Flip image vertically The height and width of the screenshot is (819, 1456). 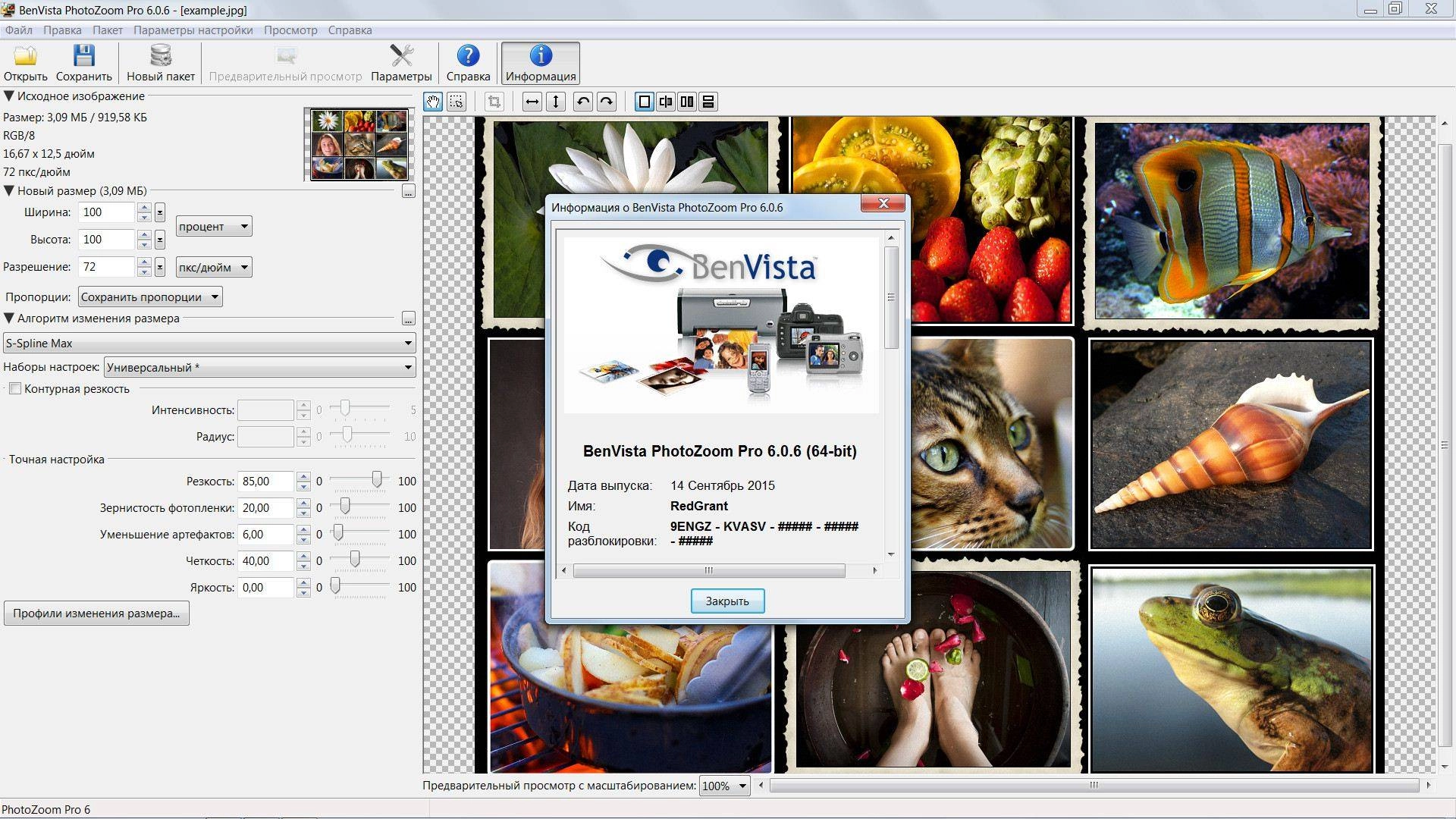pos(556,102)
